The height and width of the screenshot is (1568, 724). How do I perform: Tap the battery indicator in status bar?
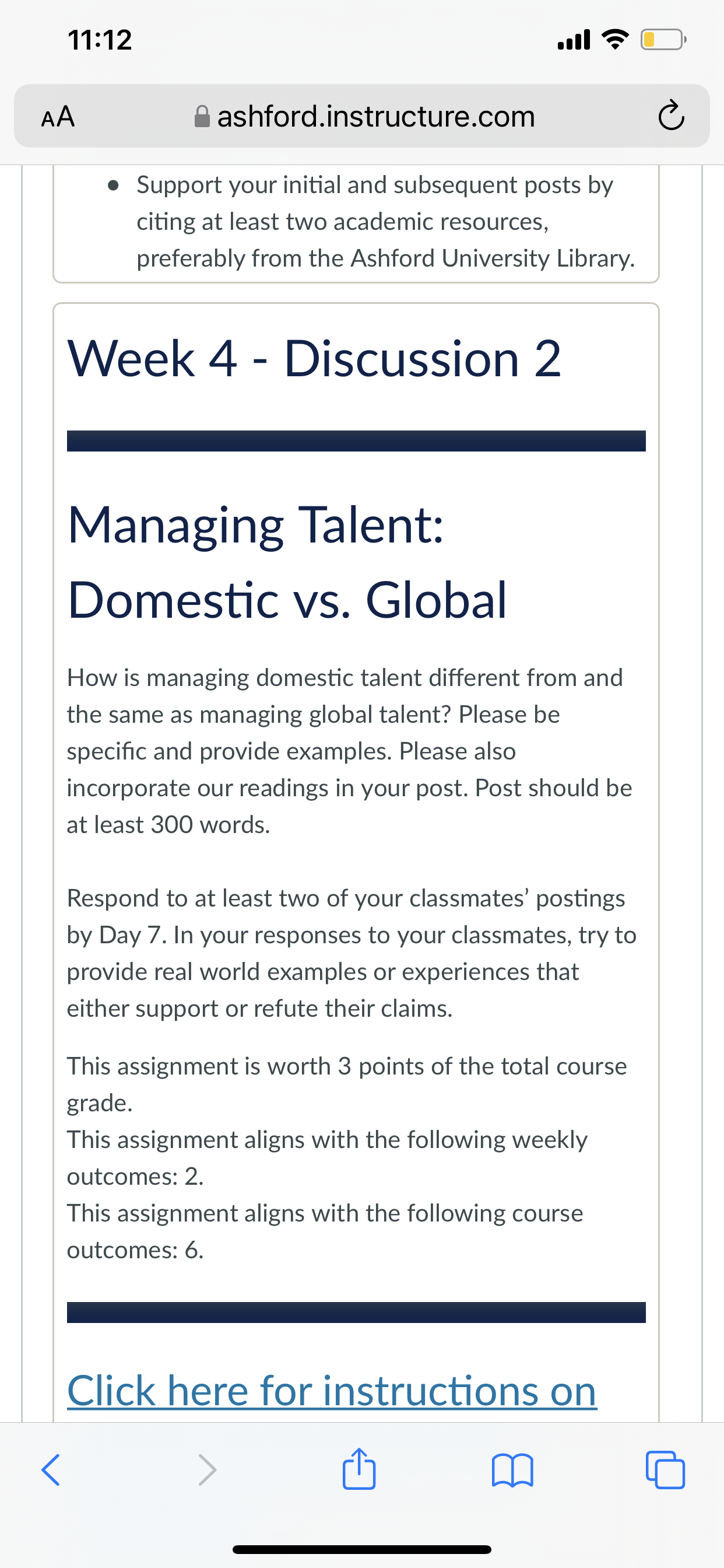(x=663, y=40)
